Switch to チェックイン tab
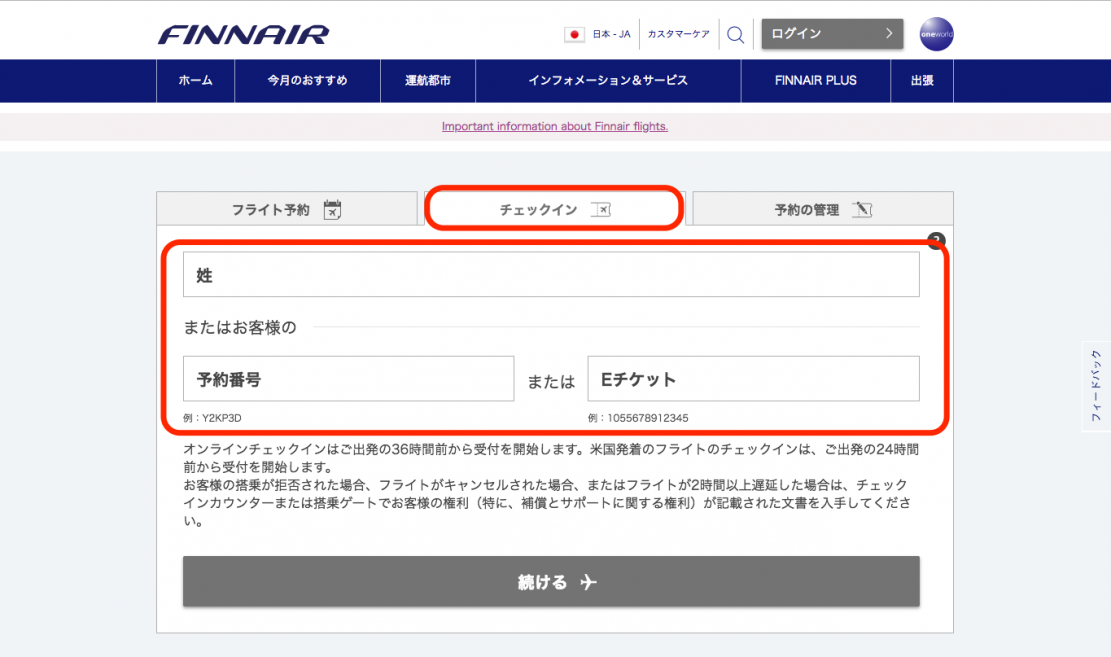 click(555, 208)
